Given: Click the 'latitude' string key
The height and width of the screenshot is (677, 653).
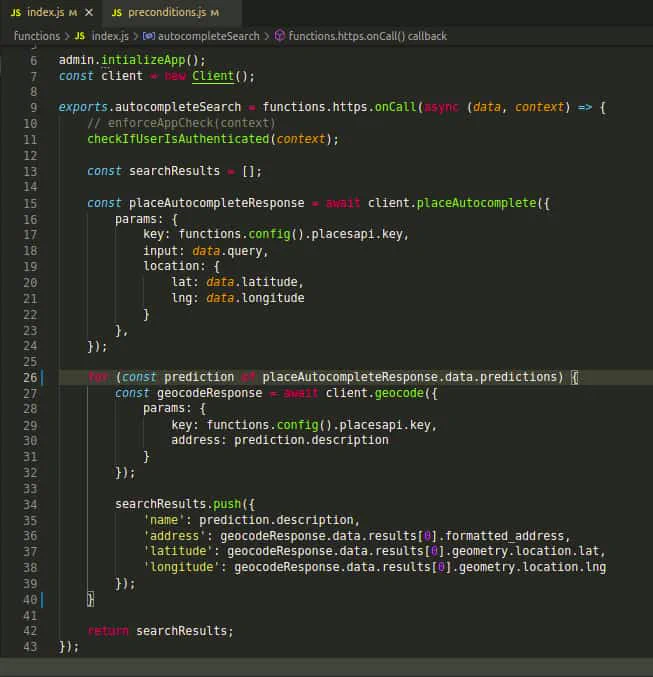Looking at the screenshot, I should pyautogui.click(x=178, y=551).
